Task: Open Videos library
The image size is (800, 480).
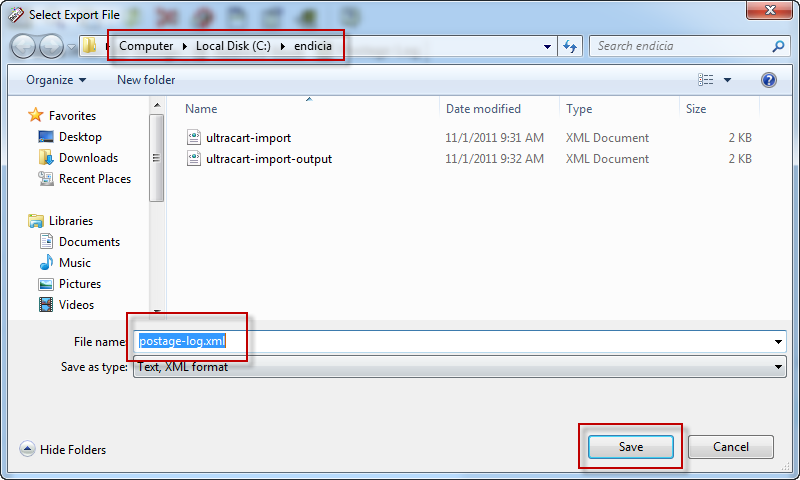Action: pos(76,305)
